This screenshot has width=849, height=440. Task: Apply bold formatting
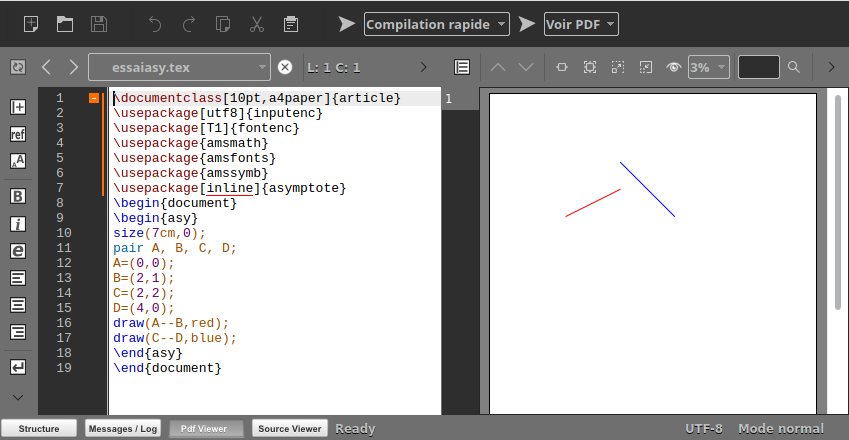(18, 196)
